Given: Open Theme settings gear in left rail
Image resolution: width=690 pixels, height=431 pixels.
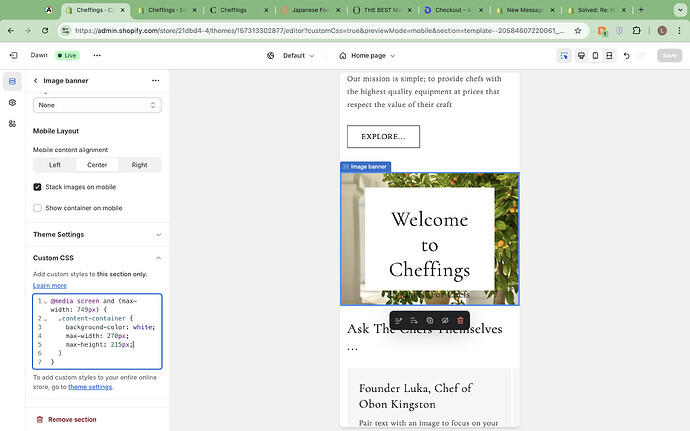Looking at the screenshot, I should pyautogui.click(x=12, y=103).
